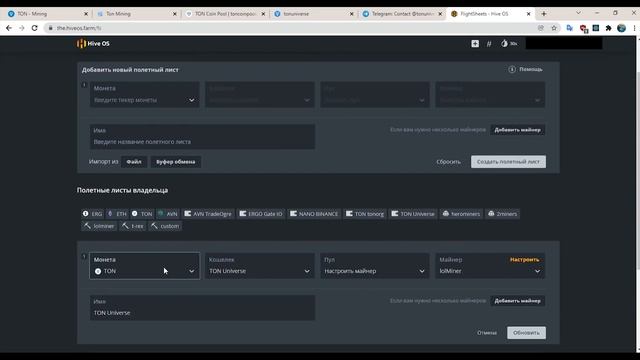Switch to the TON - Mining tab
This screenshot has height=360, width=640.
tap(46, 14)
